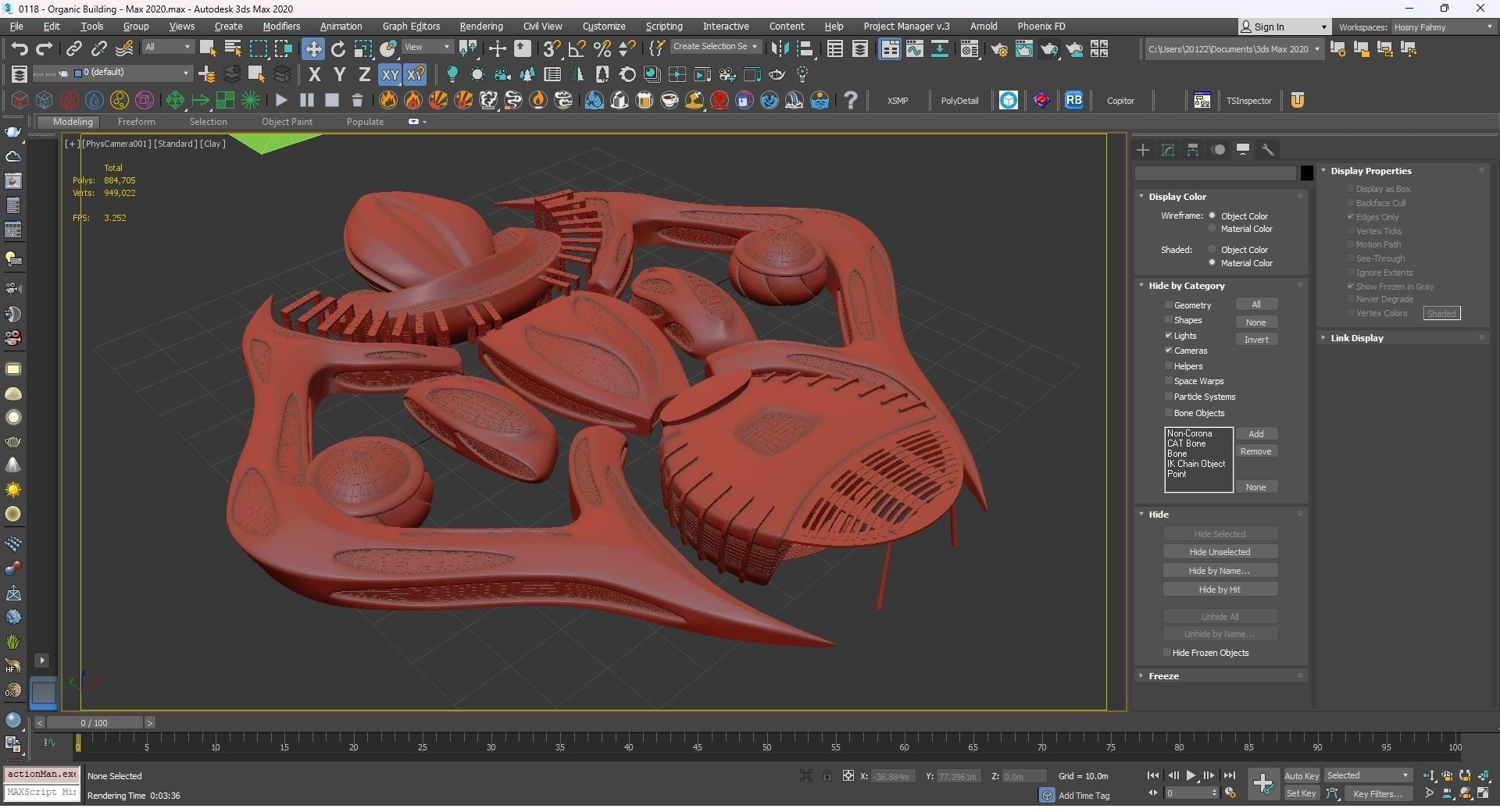The width and height of the screenshot is (1500, 812).
Task: Select Wireframe Material Color radio
Action: [1212, 229]
